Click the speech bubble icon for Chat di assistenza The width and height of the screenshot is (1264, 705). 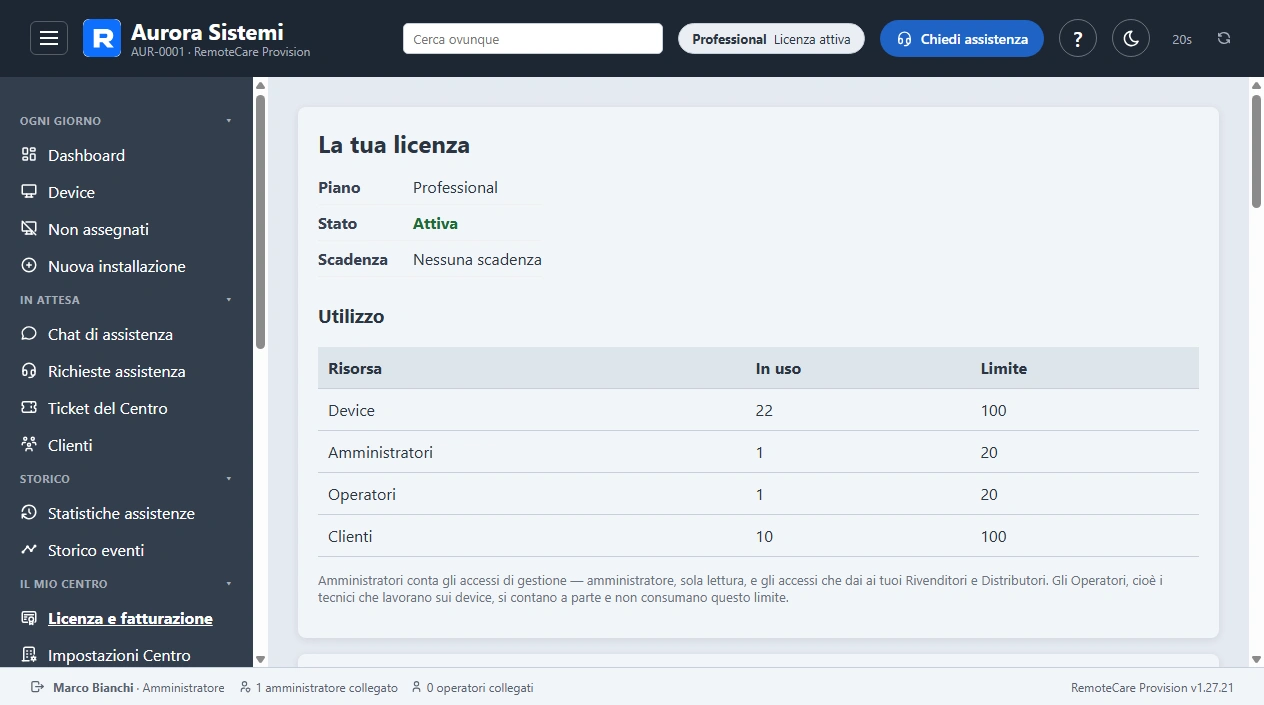point(29,334)
